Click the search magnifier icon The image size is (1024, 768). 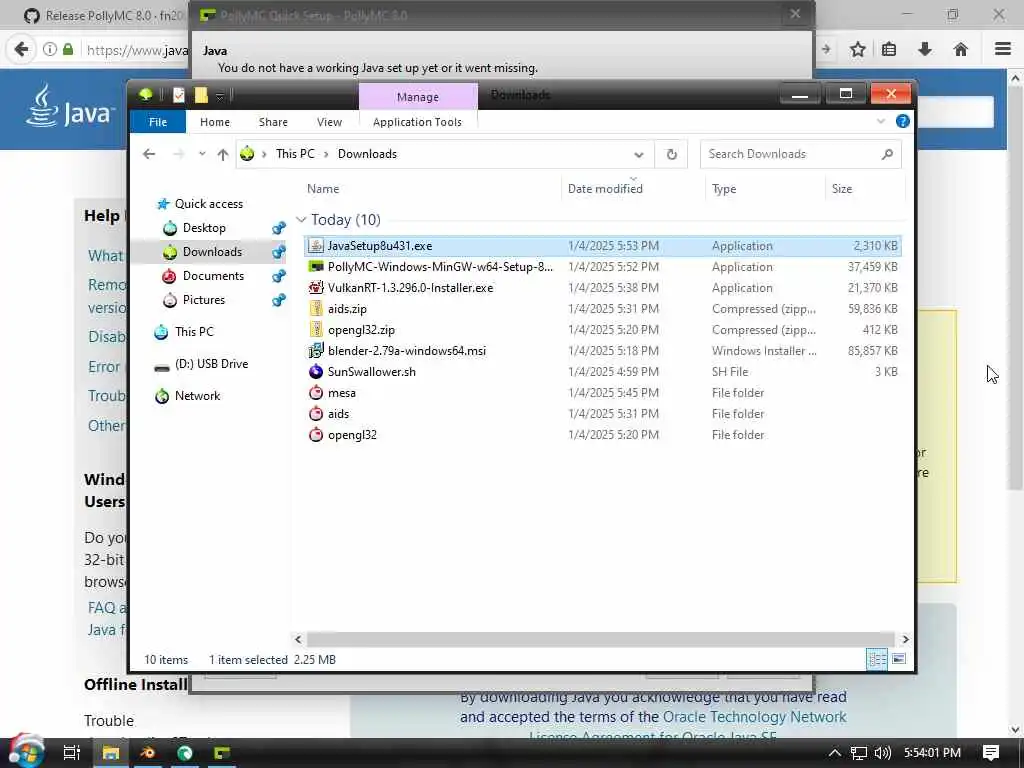coord(887,154)
